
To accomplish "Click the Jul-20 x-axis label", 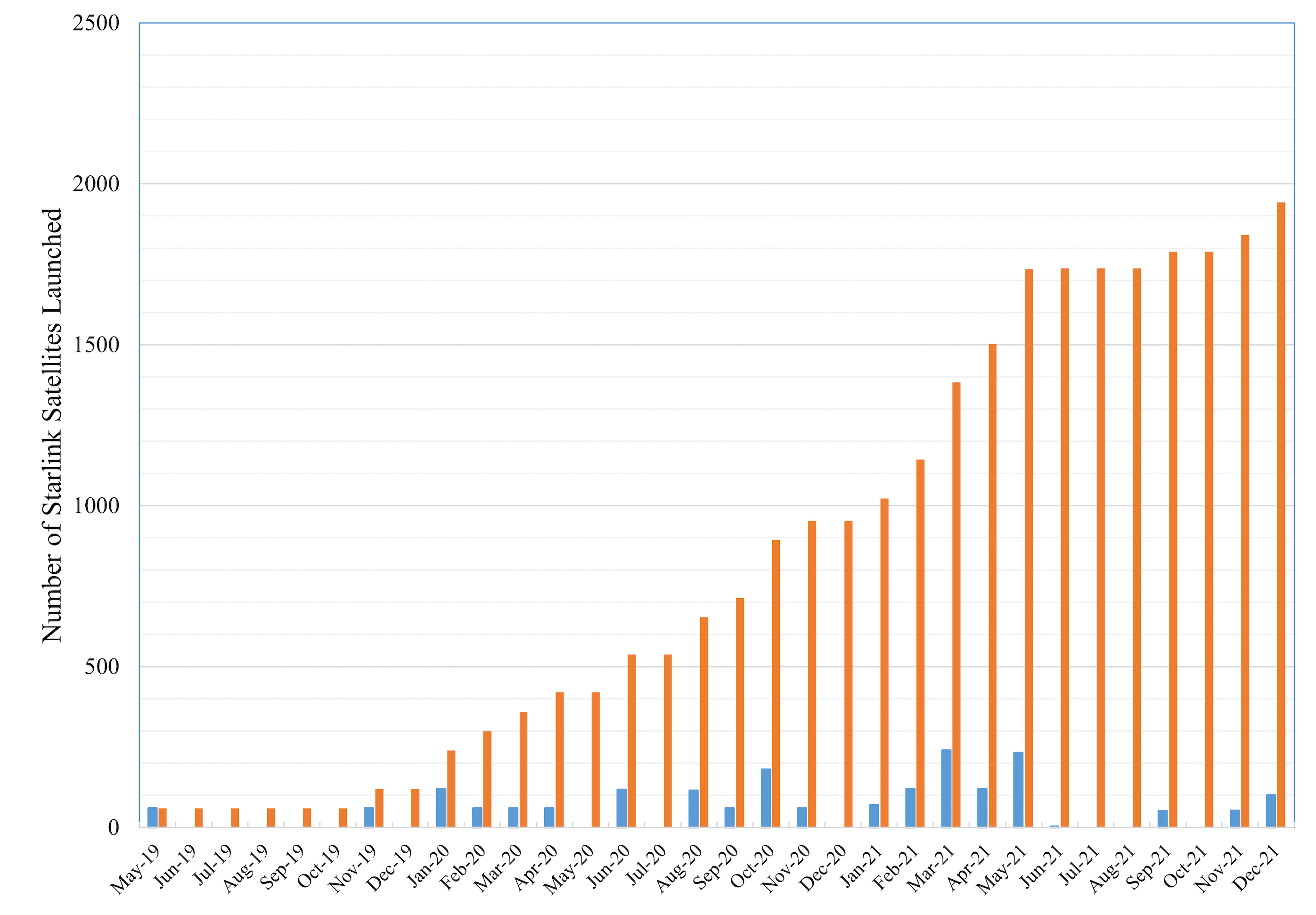I will coord(646,865).
